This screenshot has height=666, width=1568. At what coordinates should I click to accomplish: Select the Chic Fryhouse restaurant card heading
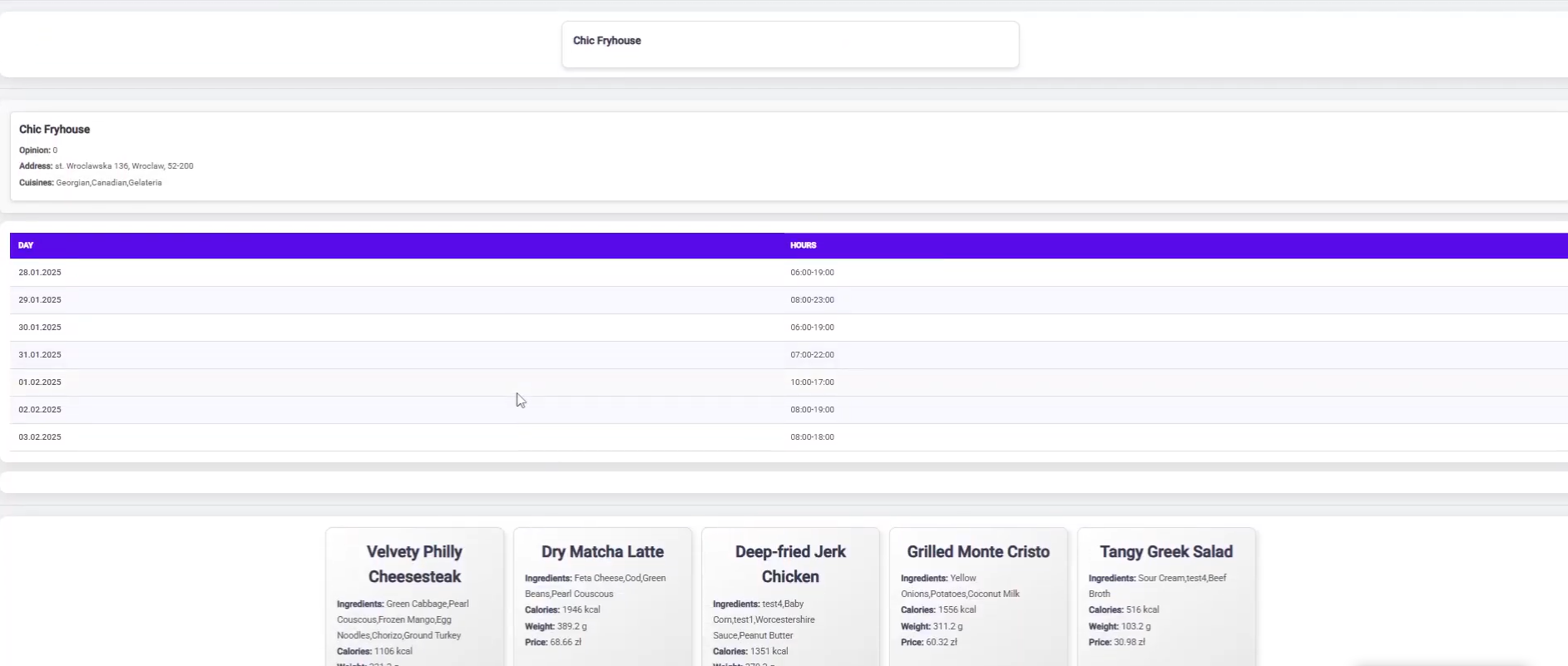(x=55, y=130)
